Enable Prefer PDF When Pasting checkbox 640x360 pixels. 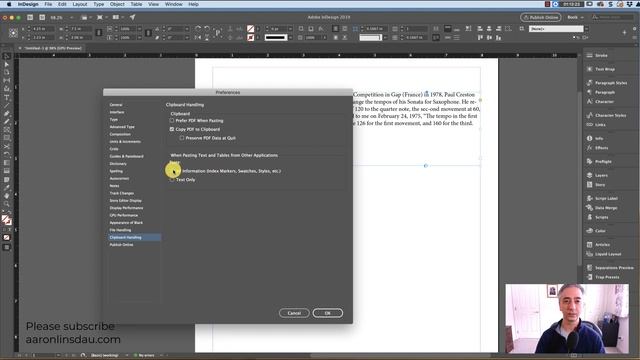[x=172, y=120]
